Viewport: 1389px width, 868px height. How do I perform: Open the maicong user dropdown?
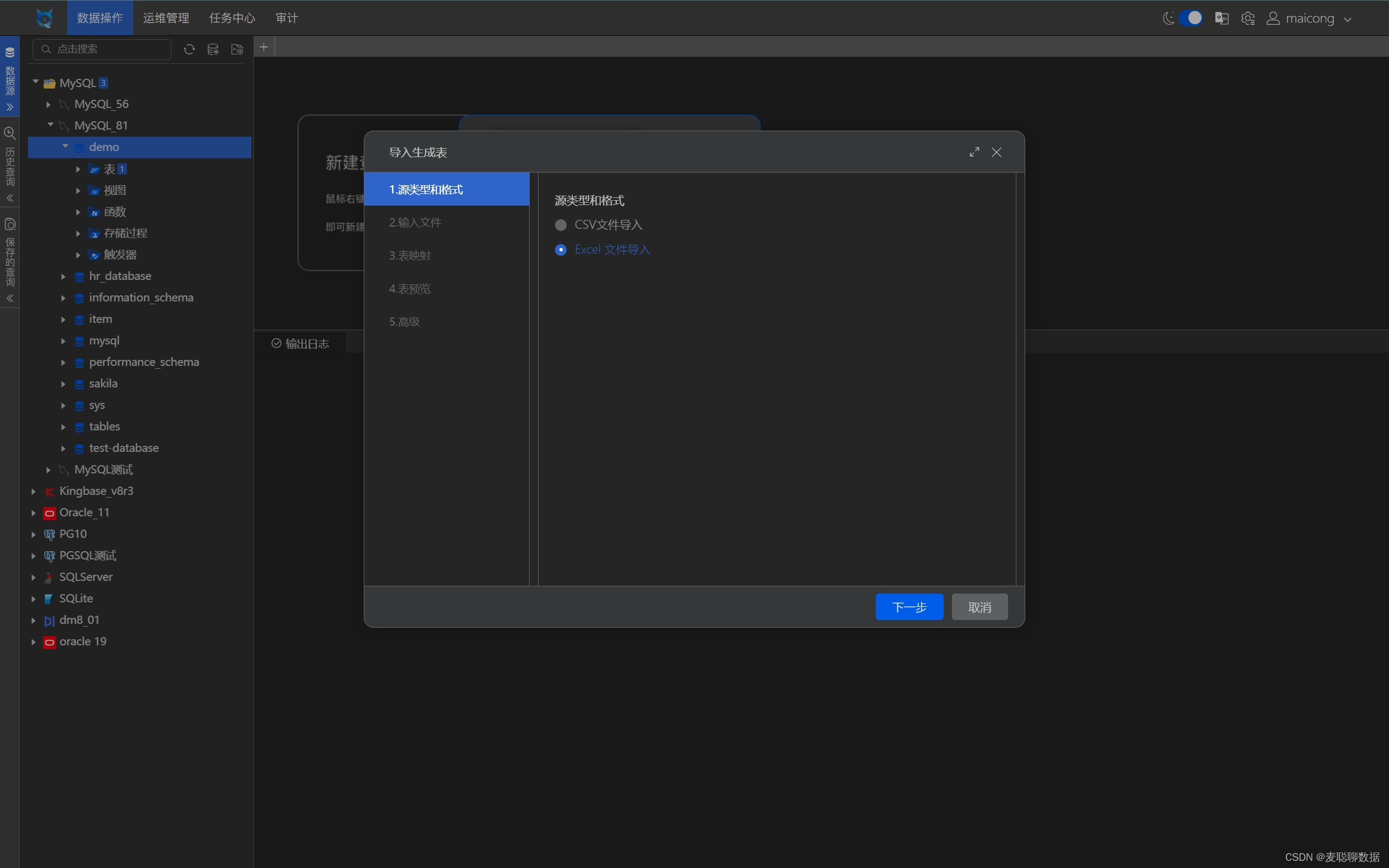click(1309, 18)
